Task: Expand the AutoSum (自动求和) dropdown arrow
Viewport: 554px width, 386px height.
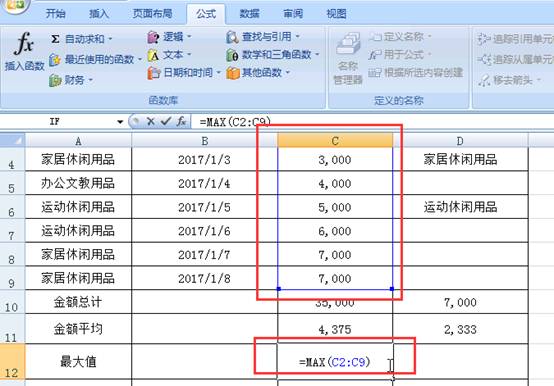Action: (x=110, y=39)
